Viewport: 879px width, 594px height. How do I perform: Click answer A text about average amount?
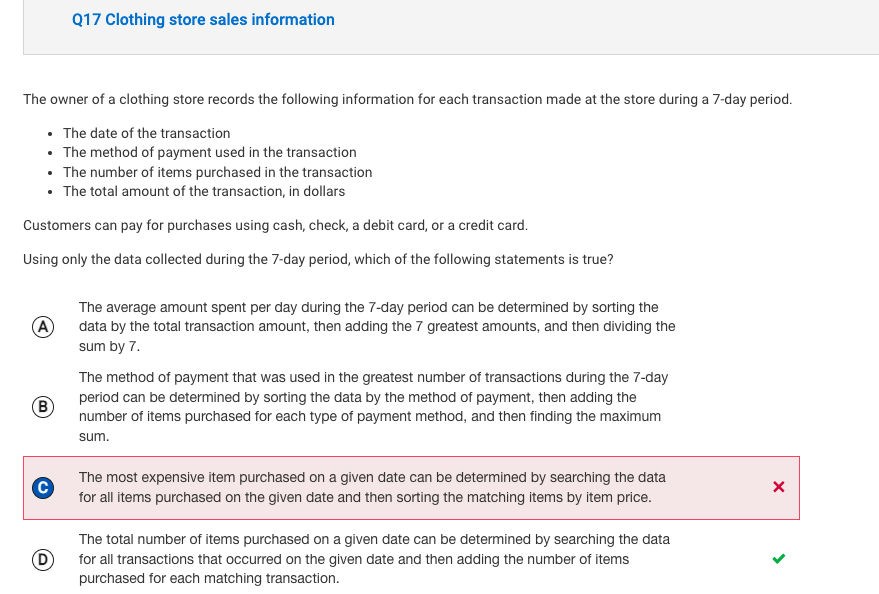(x=377, y=327)
